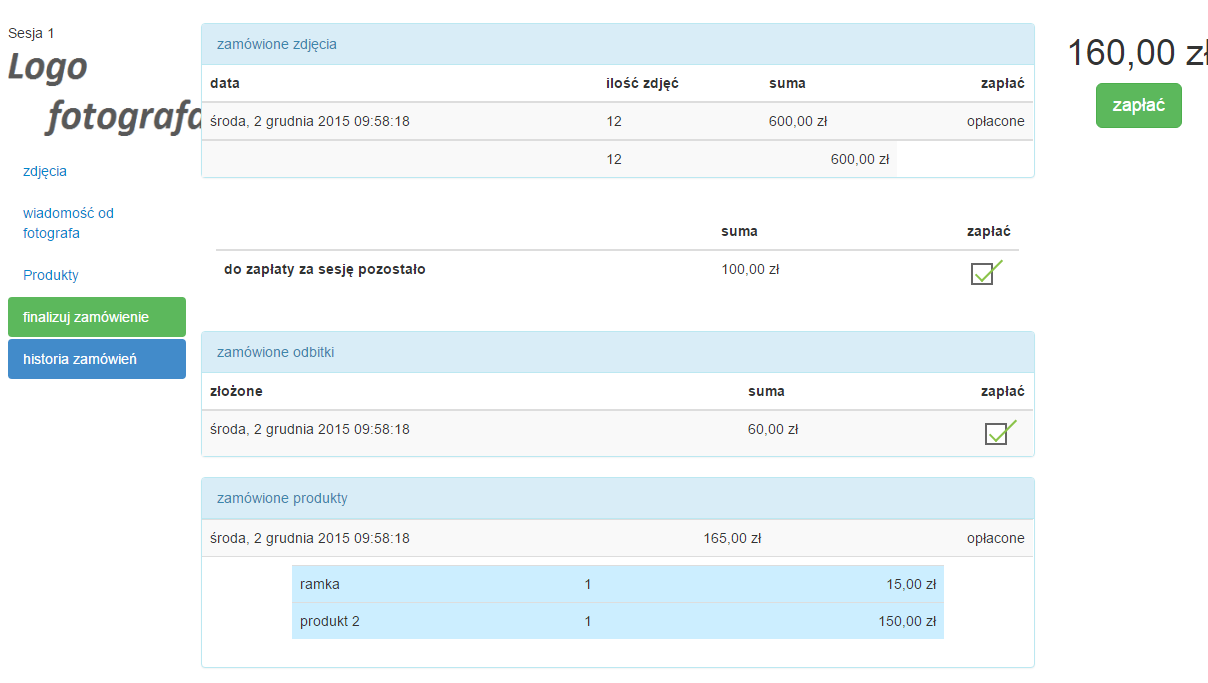The width and height of the screenshot is (1208, 683).
Task: Toggle payment checkbox for ordered prints
Action: (996, 433)
